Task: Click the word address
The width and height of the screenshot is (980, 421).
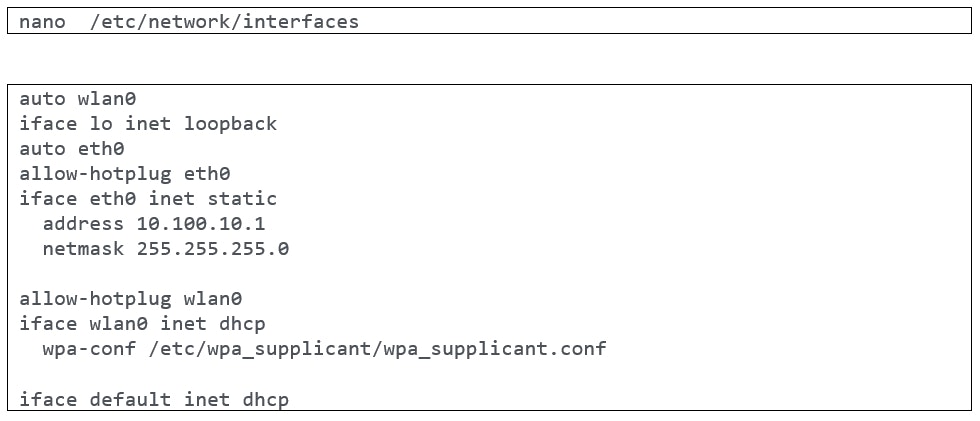Action: pos(83,224)
